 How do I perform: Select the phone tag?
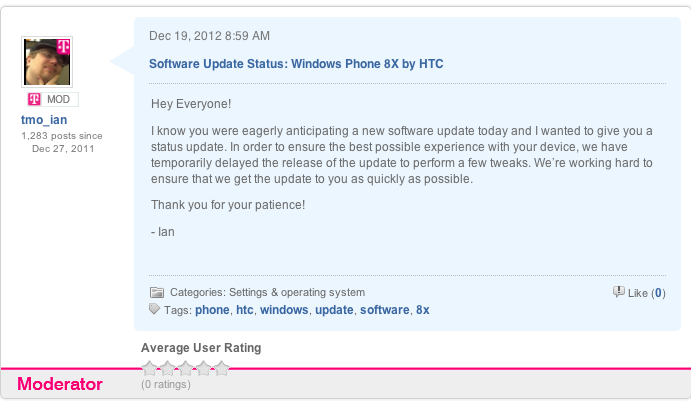point(212,310)
